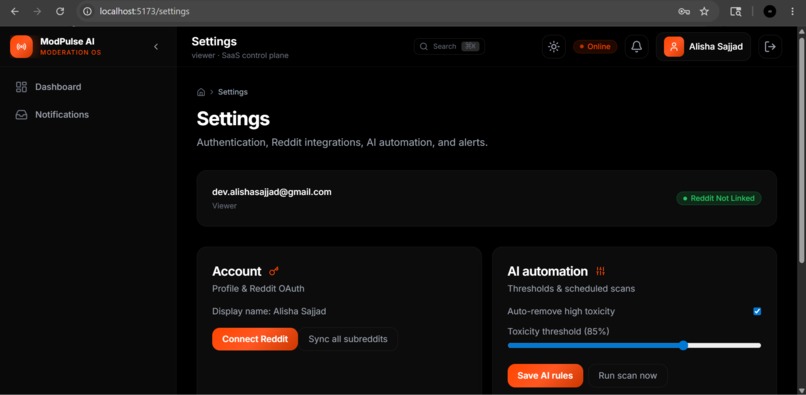The width and height of the screenshot is (806, 395).
Task: Click the key icon beside Account
Action: tap(273, 271)
